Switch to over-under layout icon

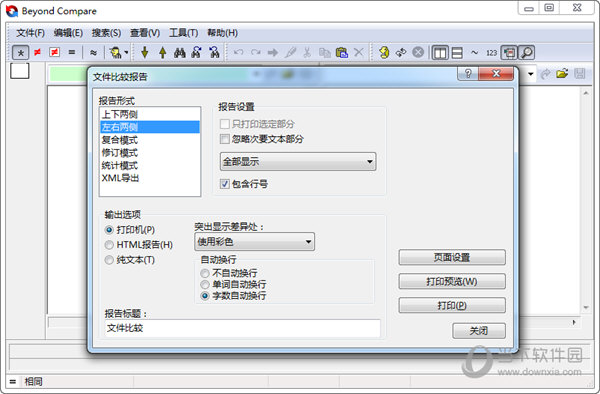[x=457, y=53]
